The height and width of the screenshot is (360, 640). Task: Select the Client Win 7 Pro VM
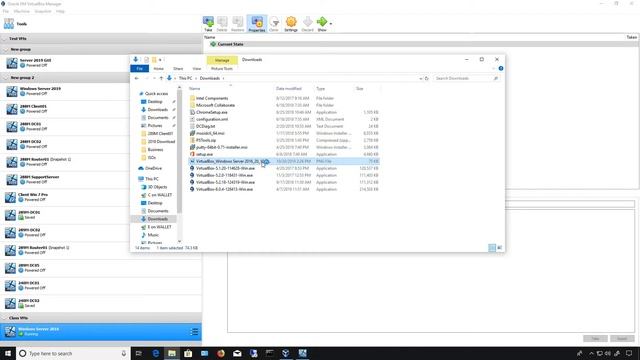pyautogui.click(x=65, y=197)
